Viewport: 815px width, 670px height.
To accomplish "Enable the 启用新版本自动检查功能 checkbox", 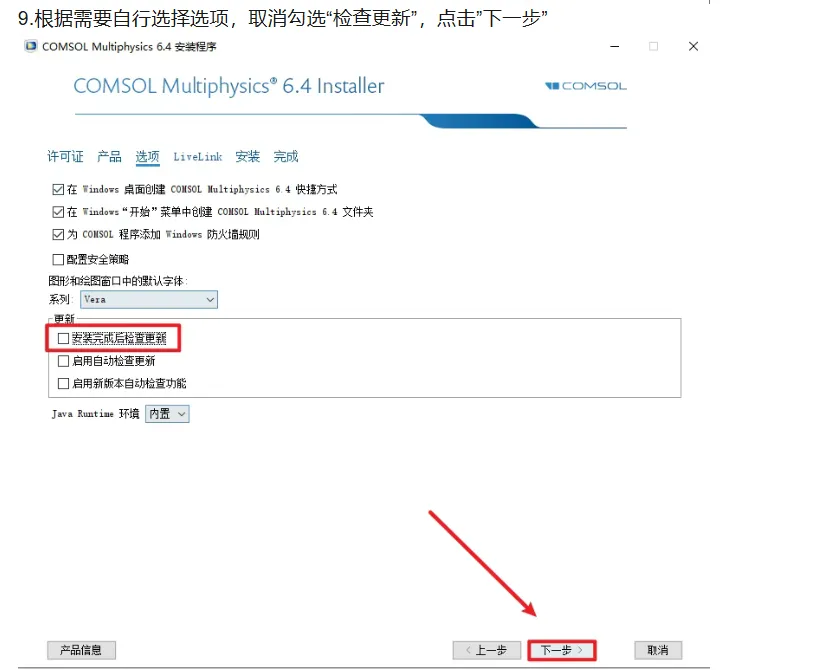I will (x=63, y=383).
